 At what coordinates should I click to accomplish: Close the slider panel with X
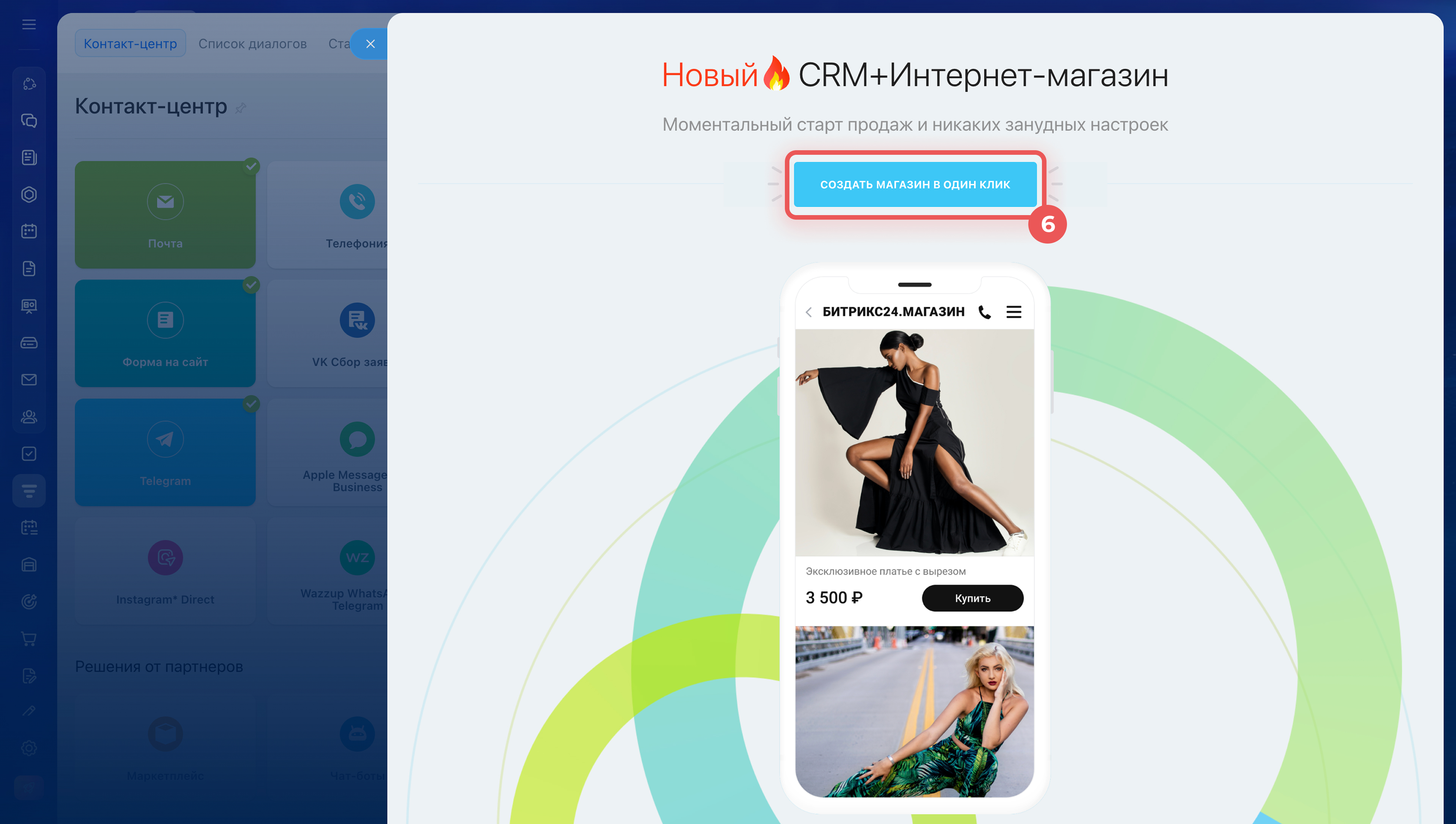point(370,44)
